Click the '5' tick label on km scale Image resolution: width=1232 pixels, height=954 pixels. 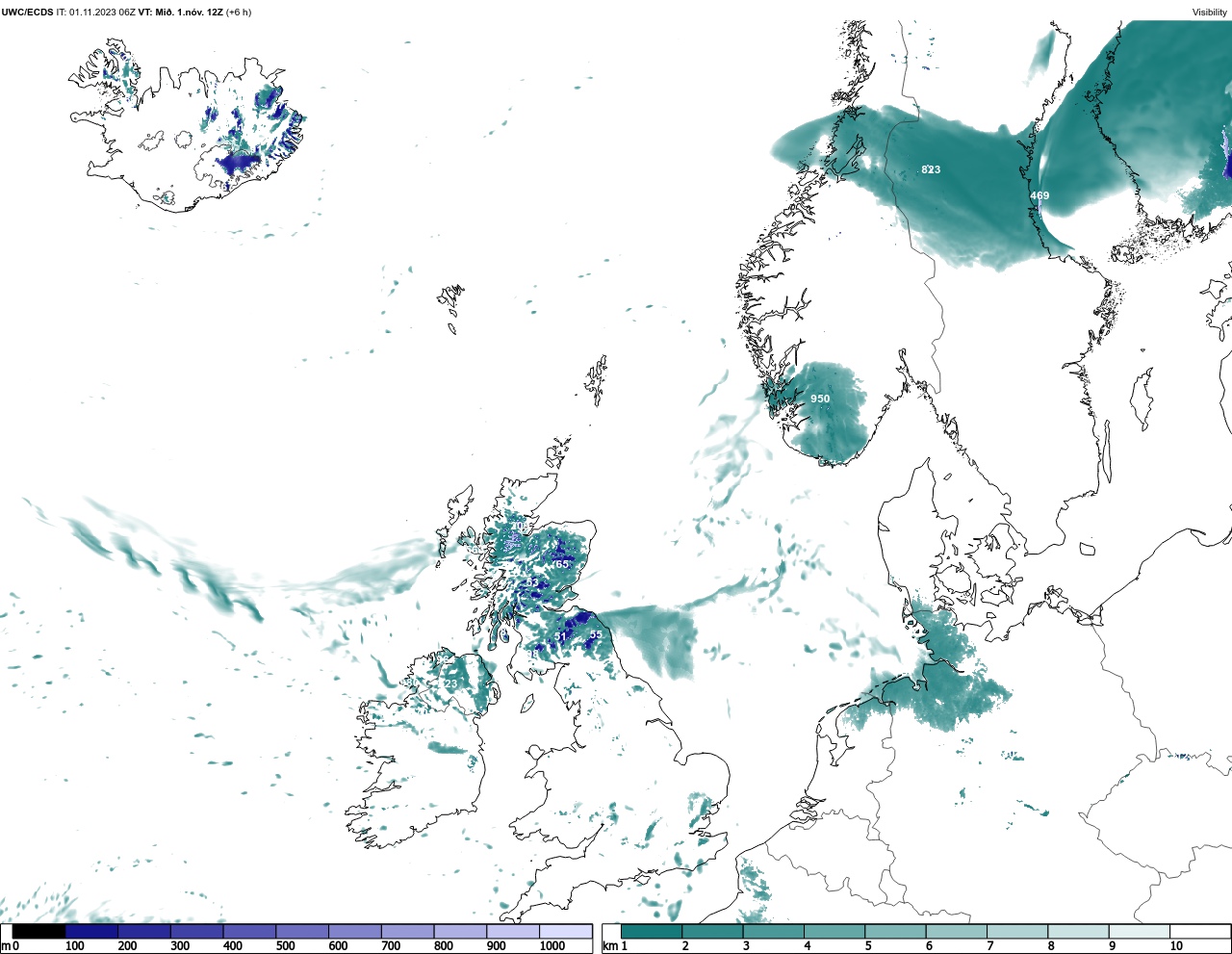(868, 946)
